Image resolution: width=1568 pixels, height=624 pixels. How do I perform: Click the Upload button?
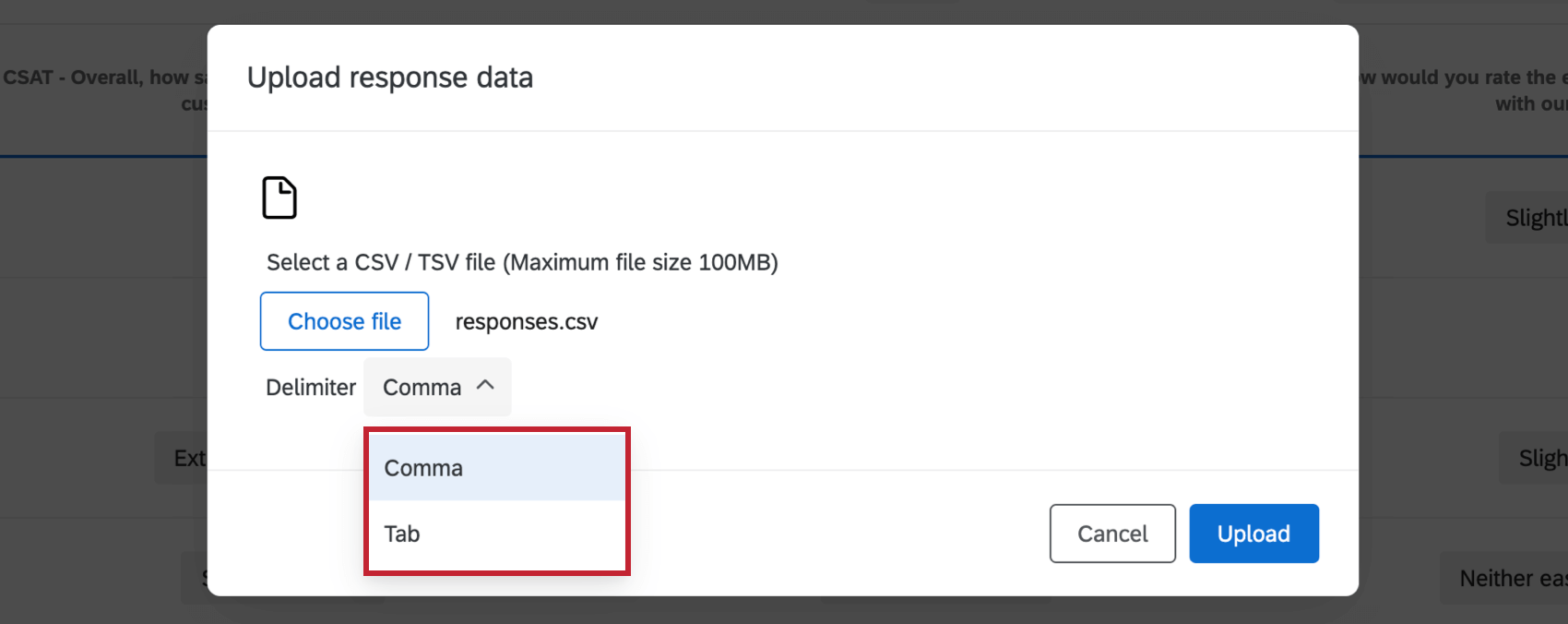click(x=1253, y=534)
